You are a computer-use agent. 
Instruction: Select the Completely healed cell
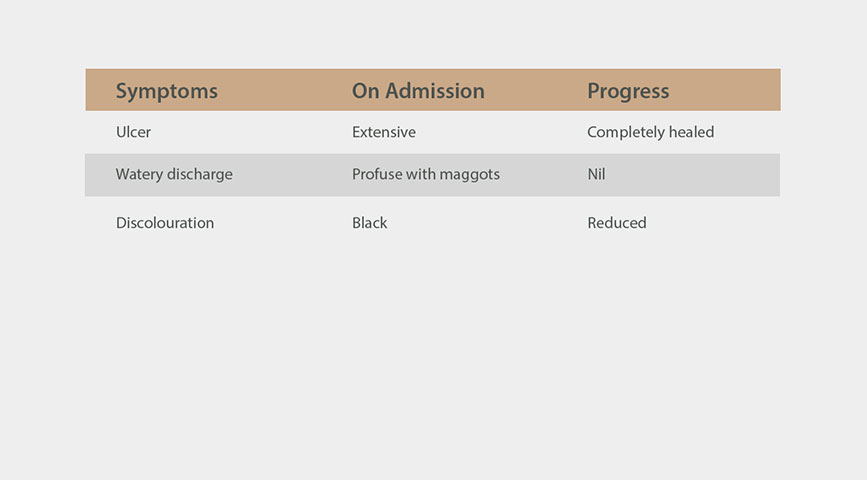(651, 132)
